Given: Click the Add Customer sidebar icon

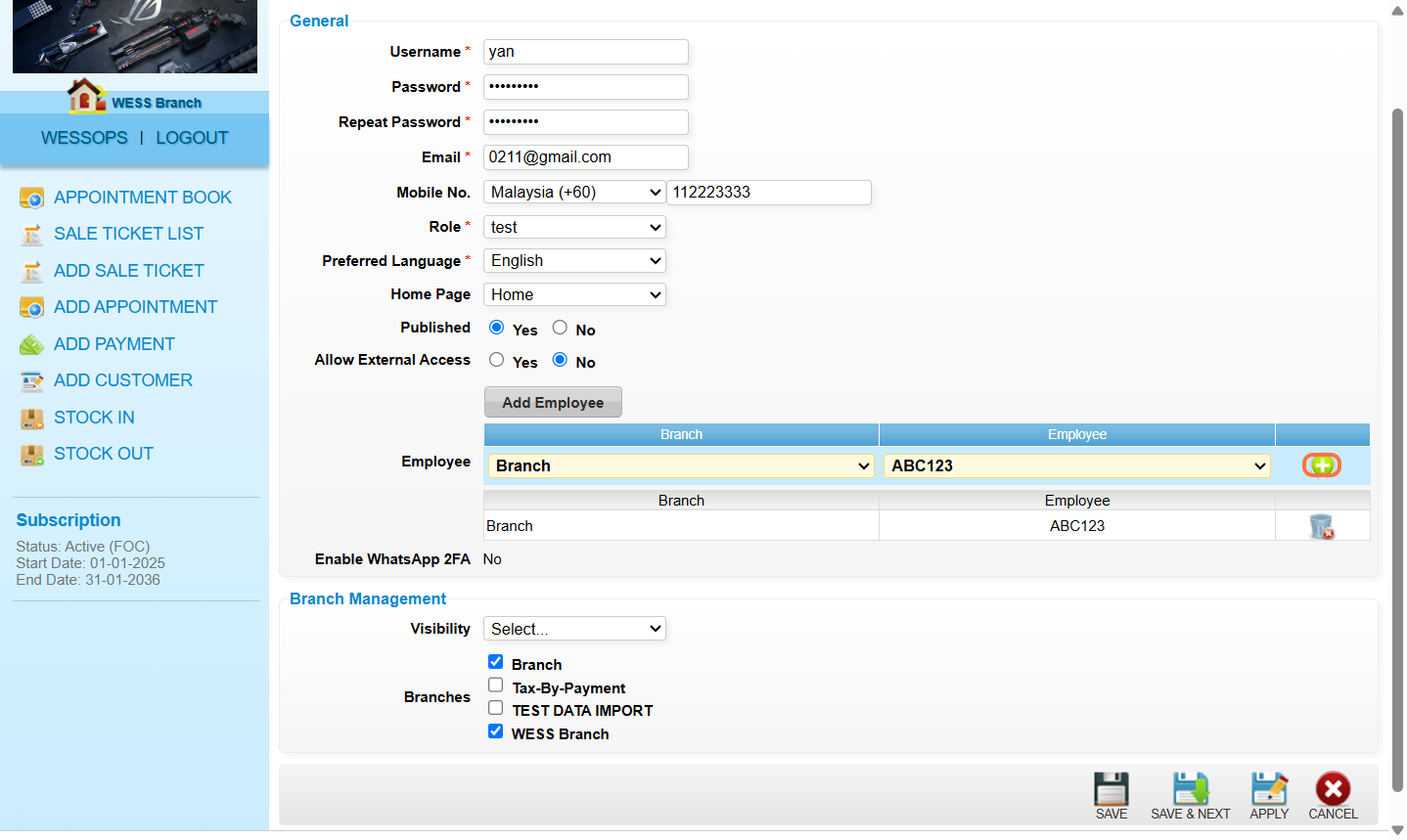Looking at the screenshot, I should click(32, 381).
